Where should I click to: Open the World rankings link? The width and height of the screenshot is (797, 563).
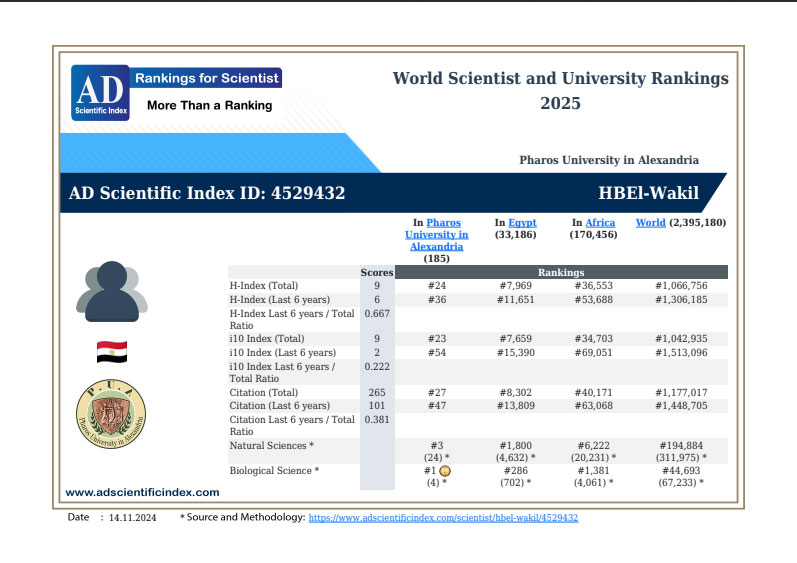tap(651, 223)
